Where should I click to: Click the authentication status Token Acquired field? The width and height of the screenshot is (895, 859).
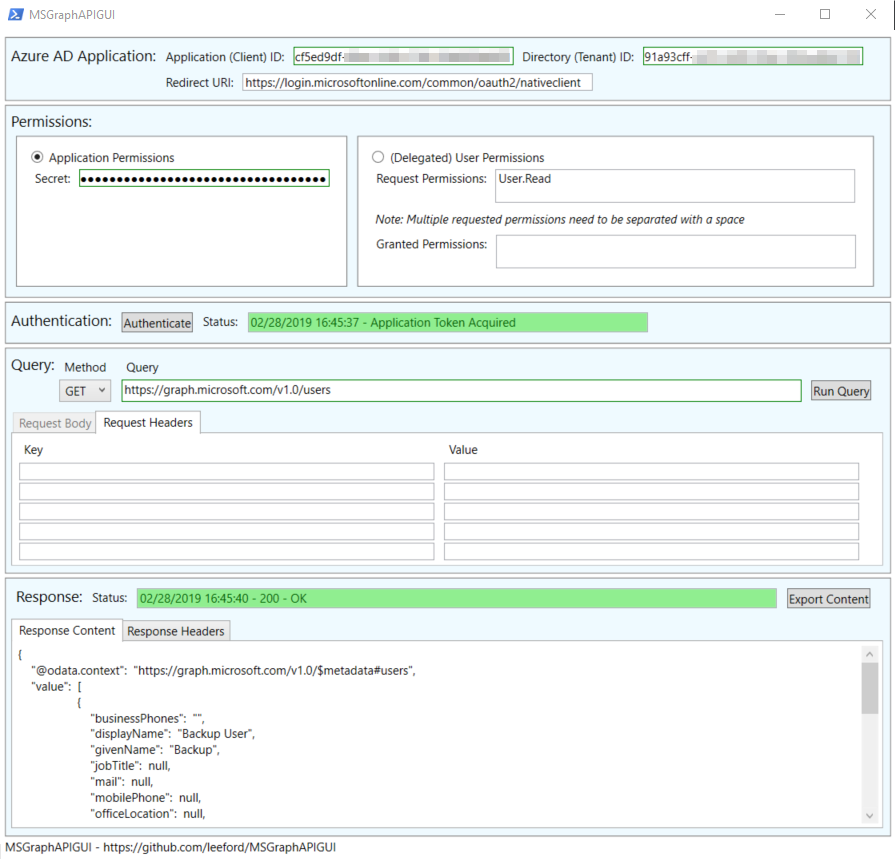(448, 322)
